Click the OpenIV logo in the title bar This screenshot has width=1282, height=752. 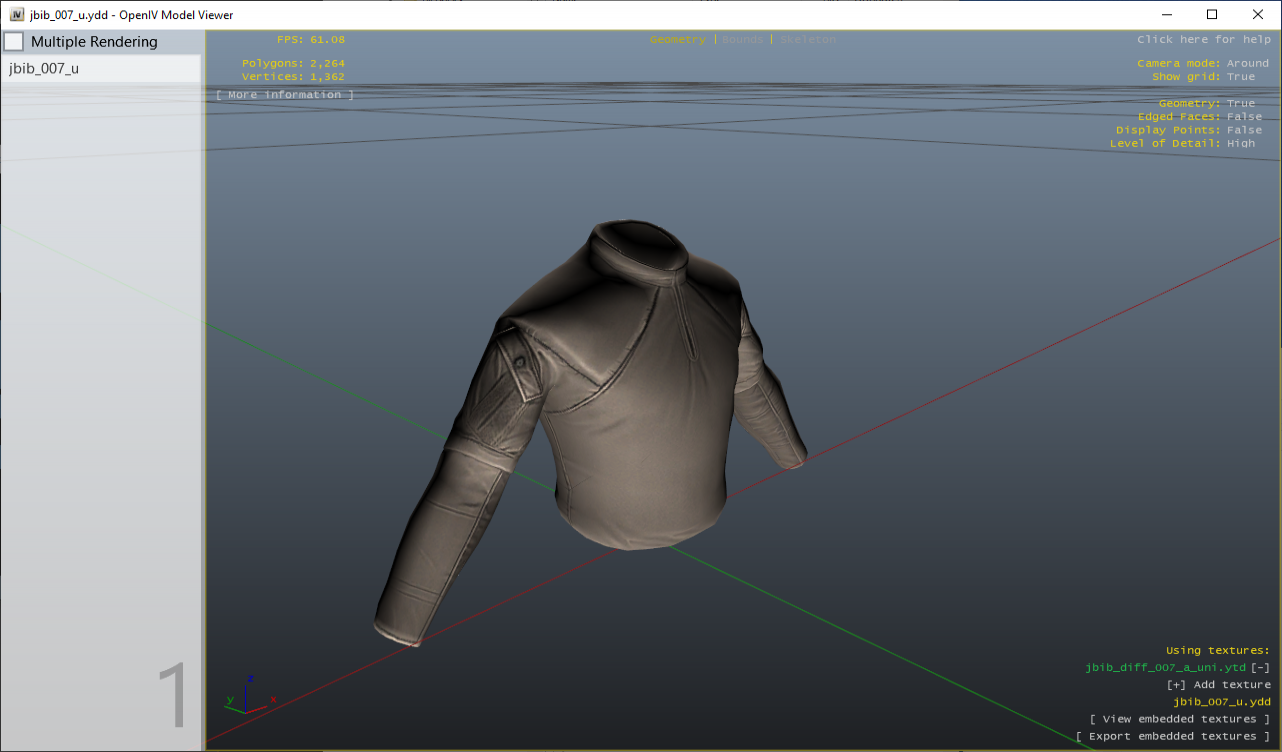click(x=17, y=14)
